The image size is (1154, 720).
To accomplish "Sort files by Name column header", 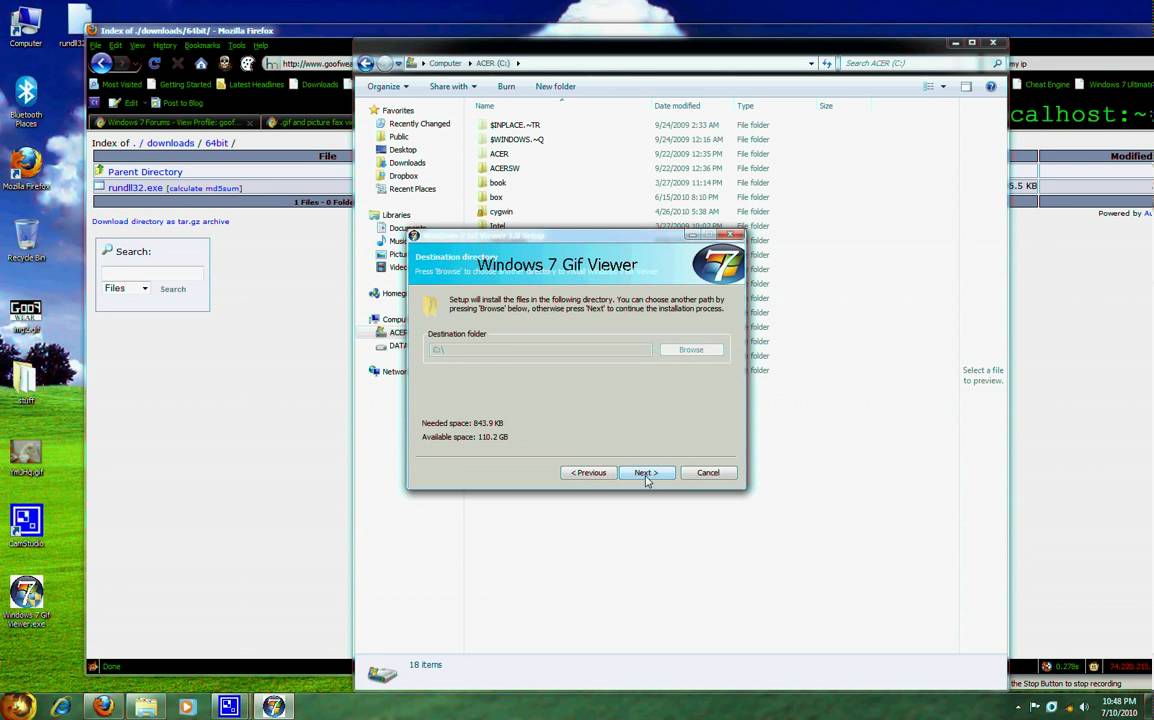I will 485,106.
